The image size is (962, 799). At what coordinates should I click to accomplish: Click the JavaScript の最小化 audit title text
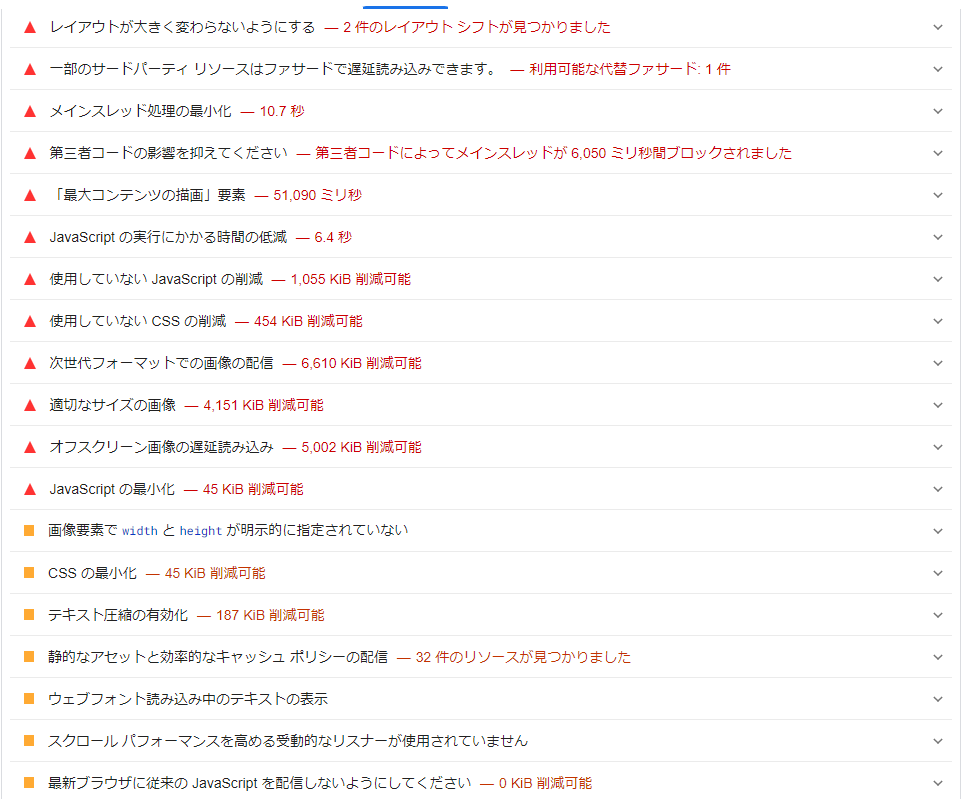coord(112,489)
